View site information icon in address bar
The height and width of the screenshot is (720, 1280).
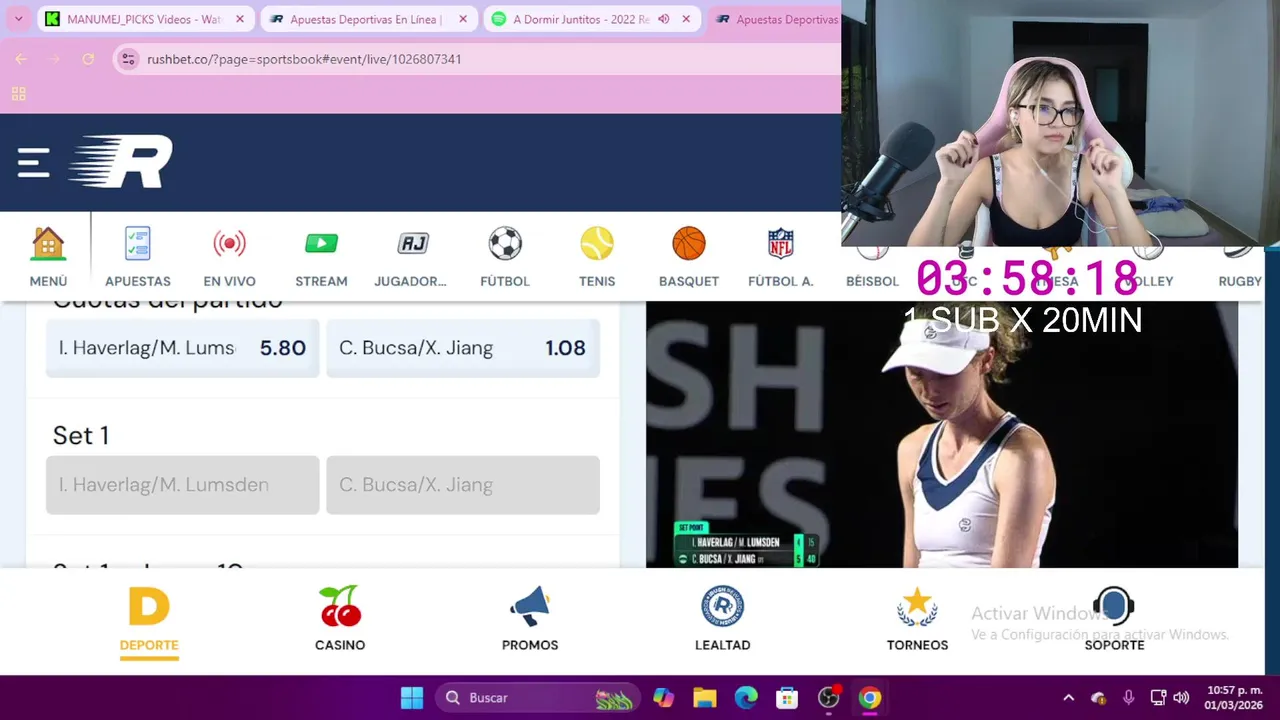(x=128, y=59)
